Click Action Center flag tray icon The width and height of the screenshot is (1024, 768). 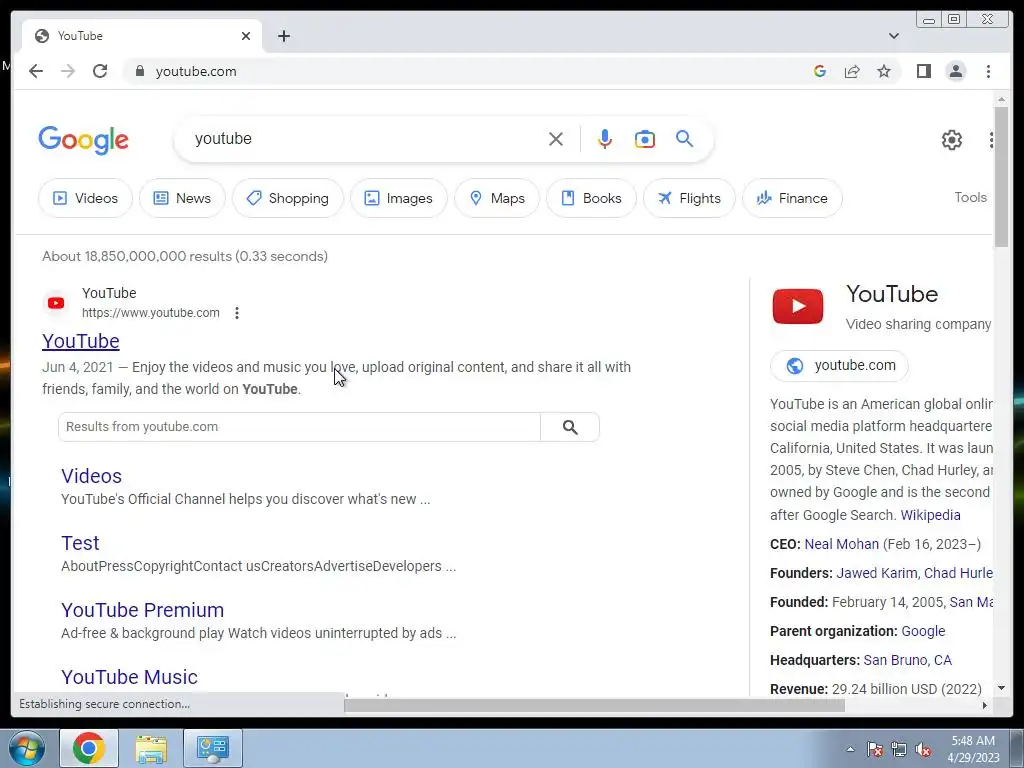pos(874,749)
